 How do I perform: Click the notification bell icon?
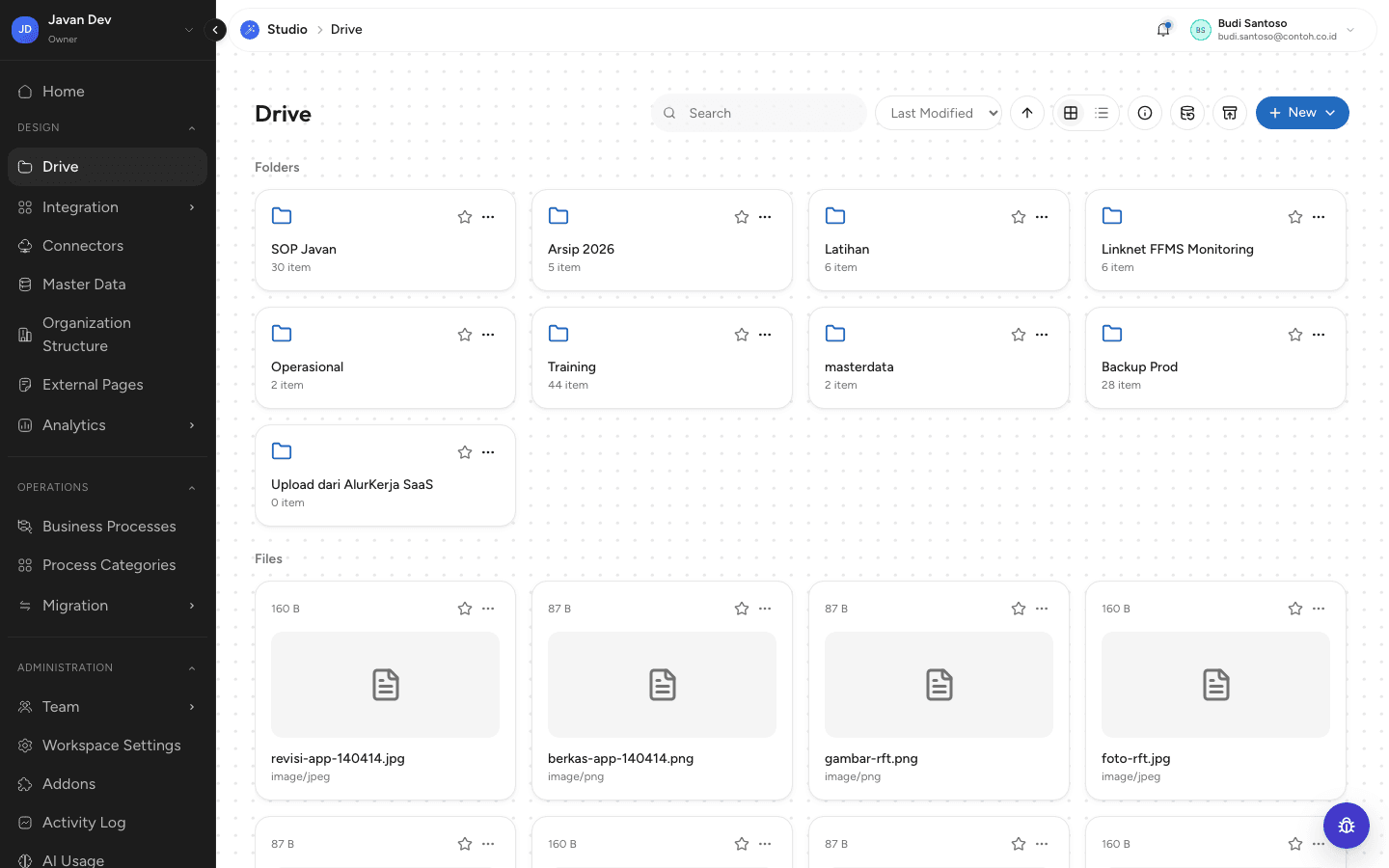(x=1163, y=30)
